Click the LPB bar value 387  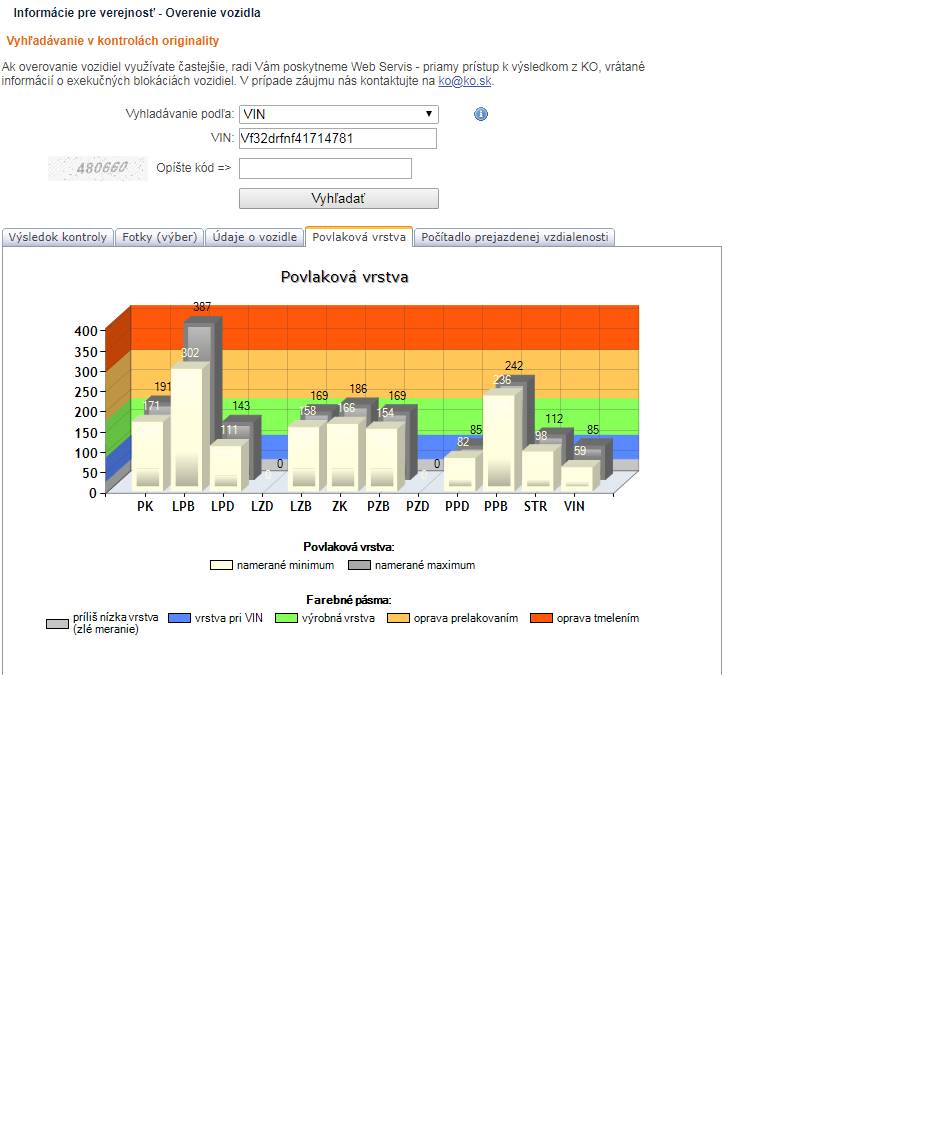(202, 307)
